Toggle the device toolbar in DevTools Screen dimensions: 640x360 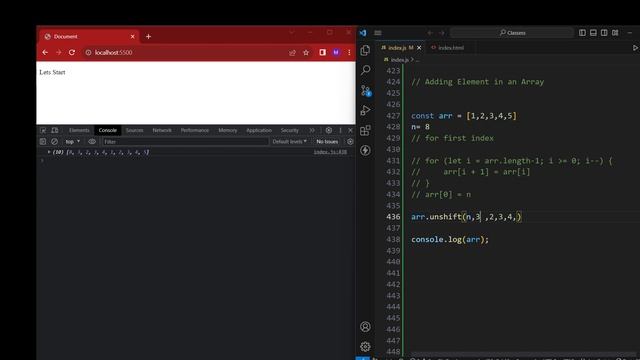[55, 130]
